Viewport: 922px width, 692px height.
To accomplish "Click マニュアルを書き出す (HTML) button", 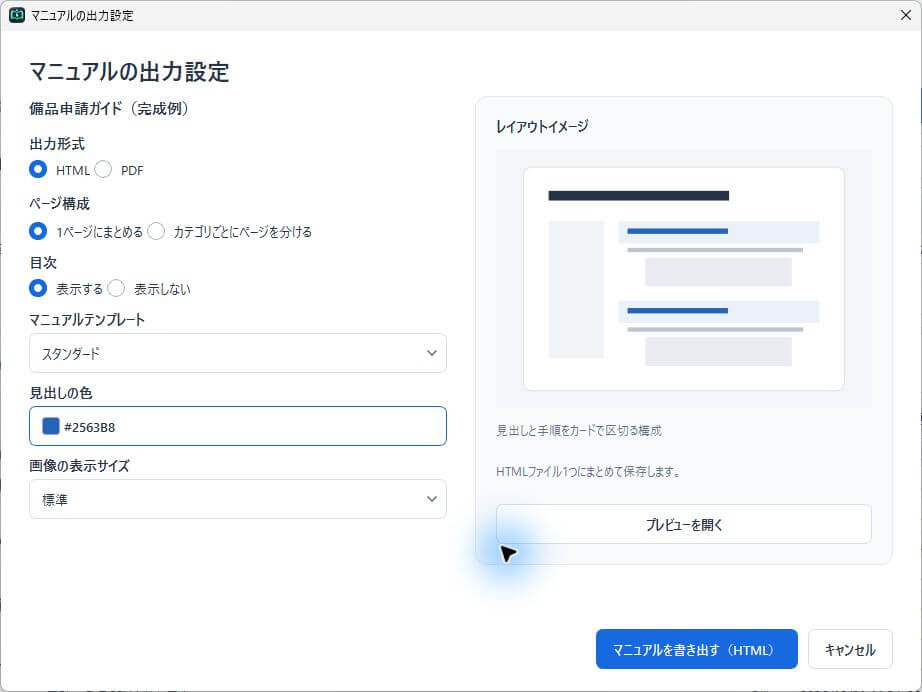I will point(697,649).
